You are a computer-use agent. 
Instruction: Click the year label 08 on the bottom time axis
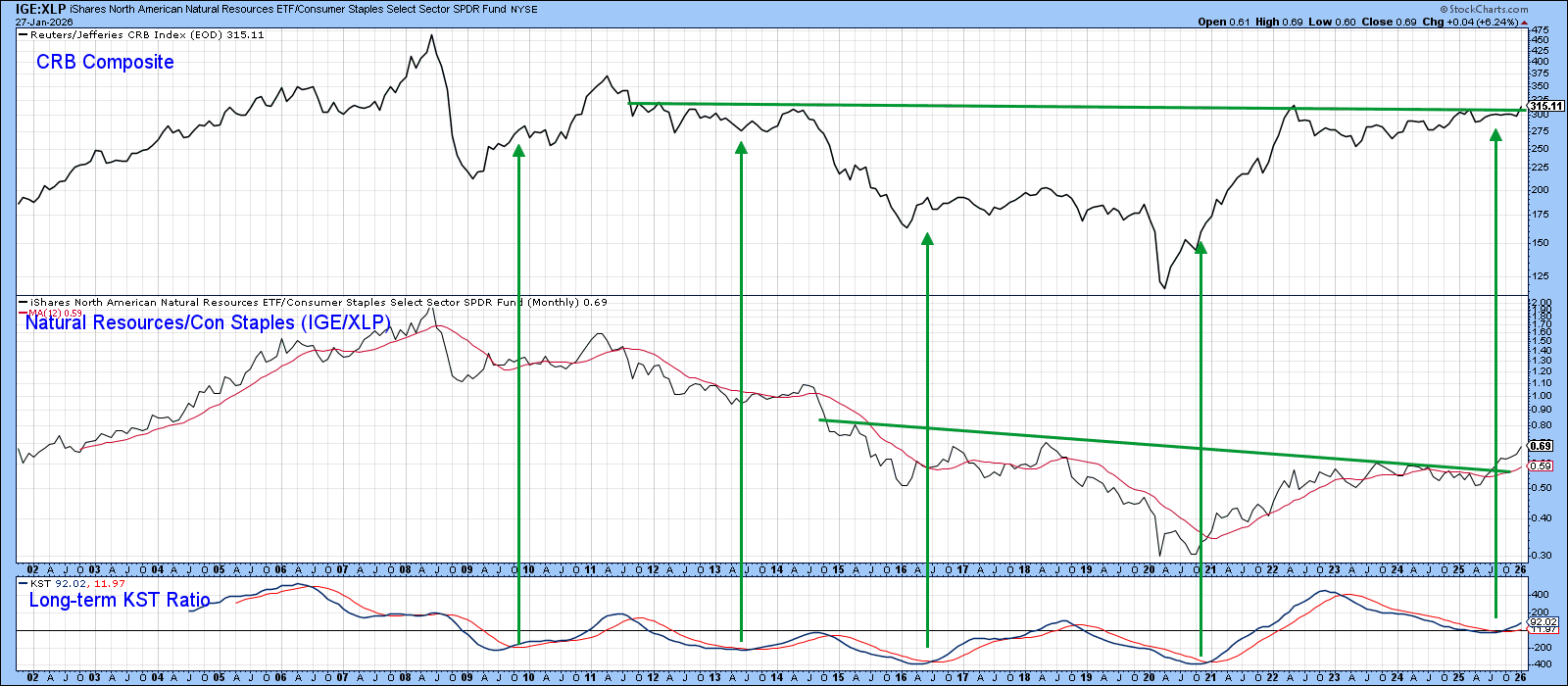tap(404, 678)
